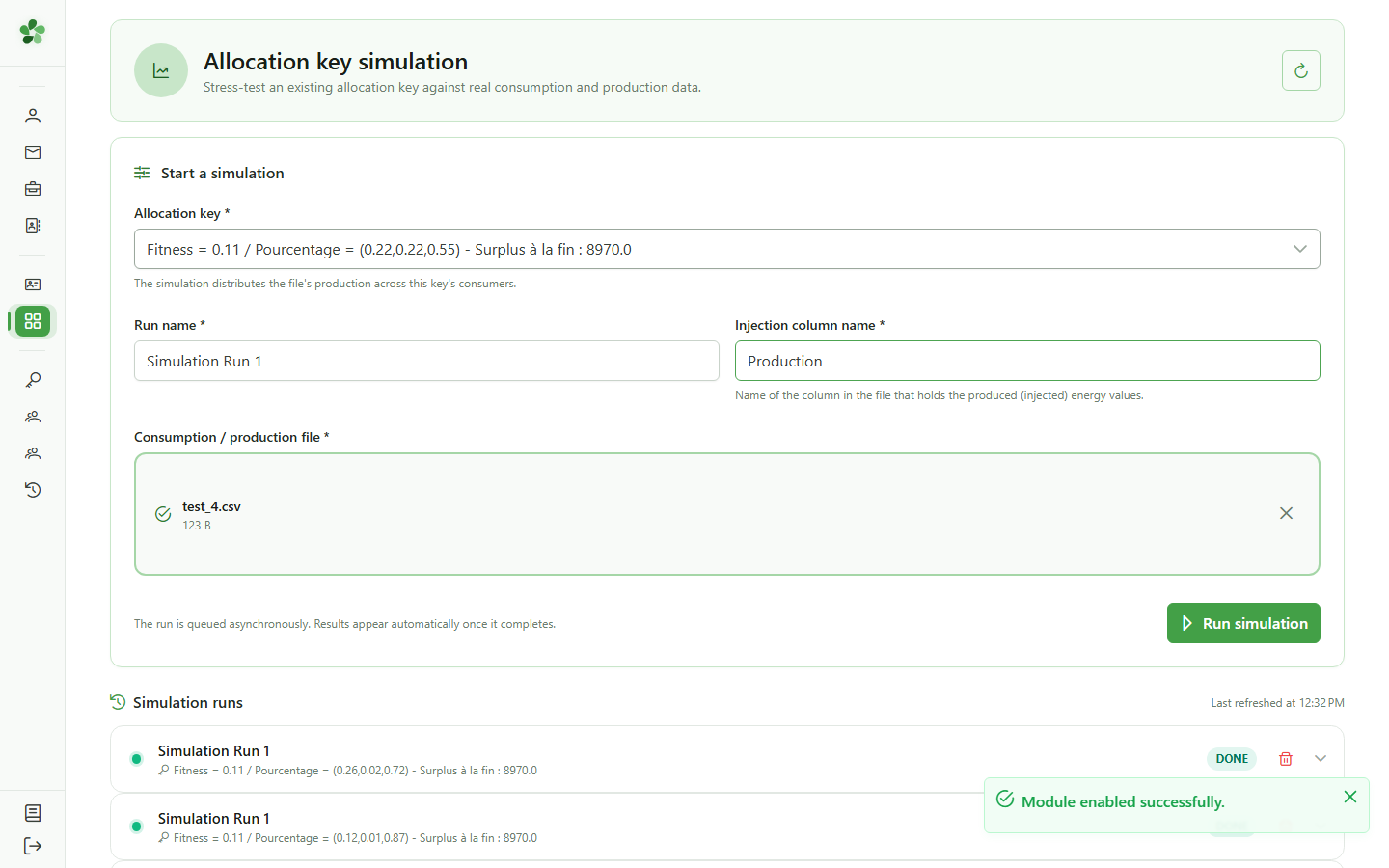Select the active modules grid sidebar icon
The height and width of the screenshot is (868, 1389).
pos(33,321)
